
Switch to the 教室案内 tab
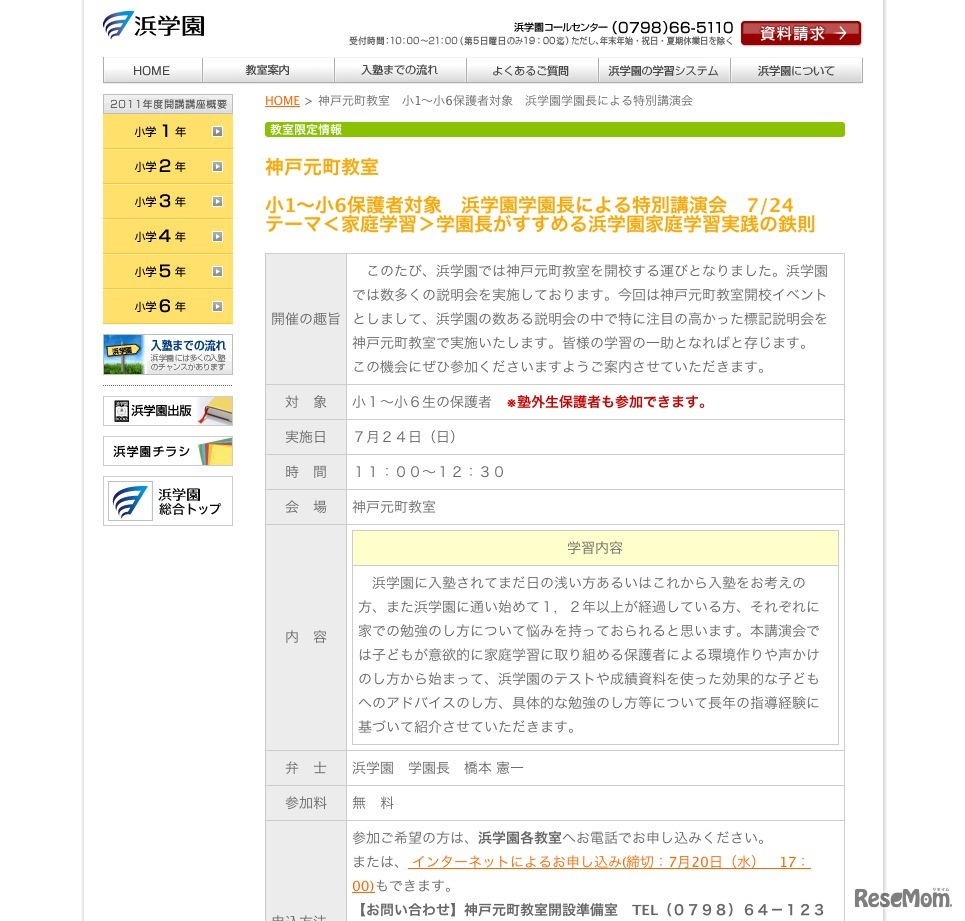[266, 70]
